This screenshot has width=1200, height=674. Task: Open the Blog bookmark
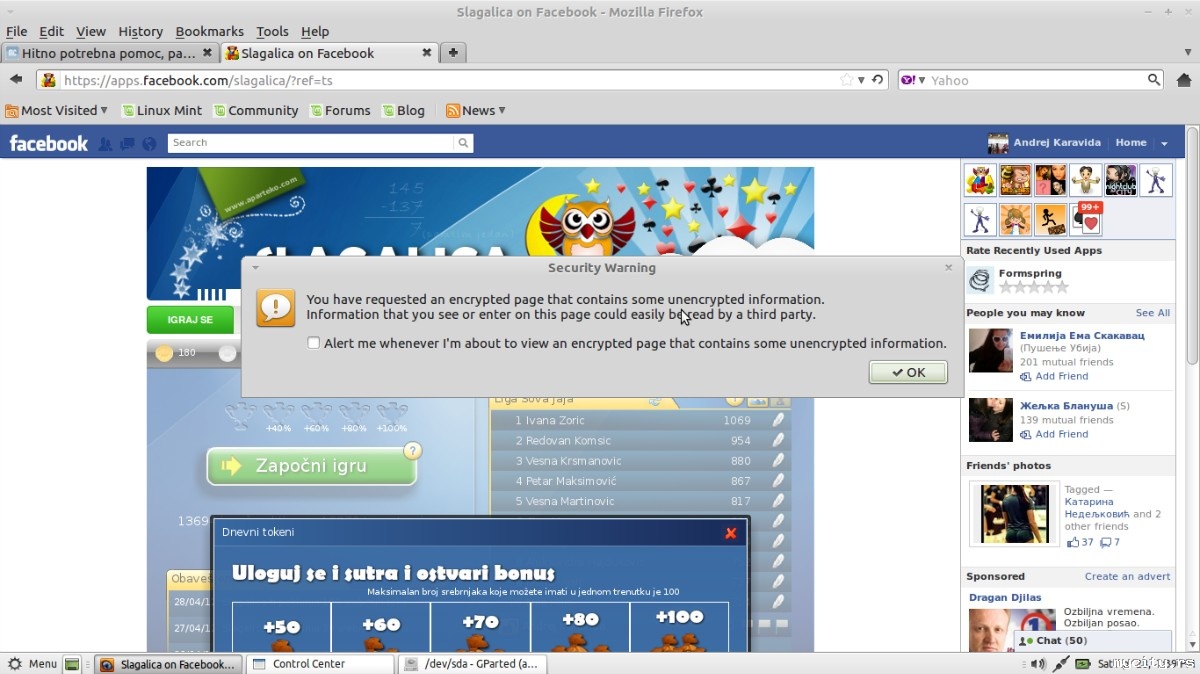403,110
